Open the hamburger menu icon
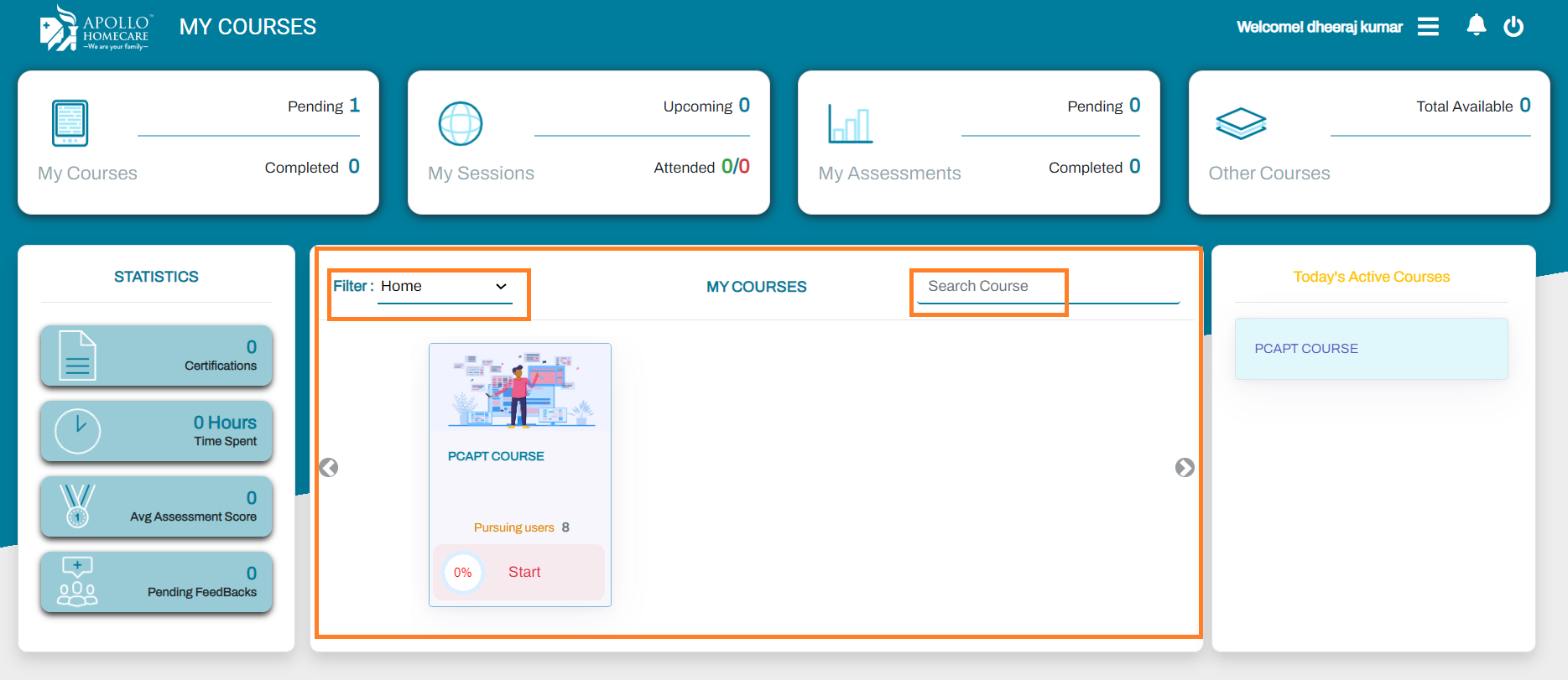1568x680 pixels. pos(1428,27)
